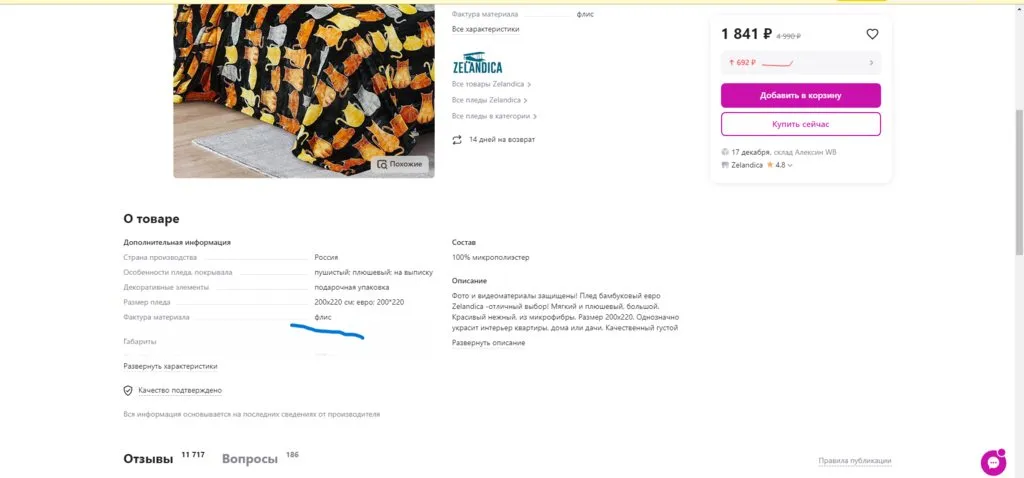Add product to favorites with heart icon
1024x478 pixels.
click(872, 34)
